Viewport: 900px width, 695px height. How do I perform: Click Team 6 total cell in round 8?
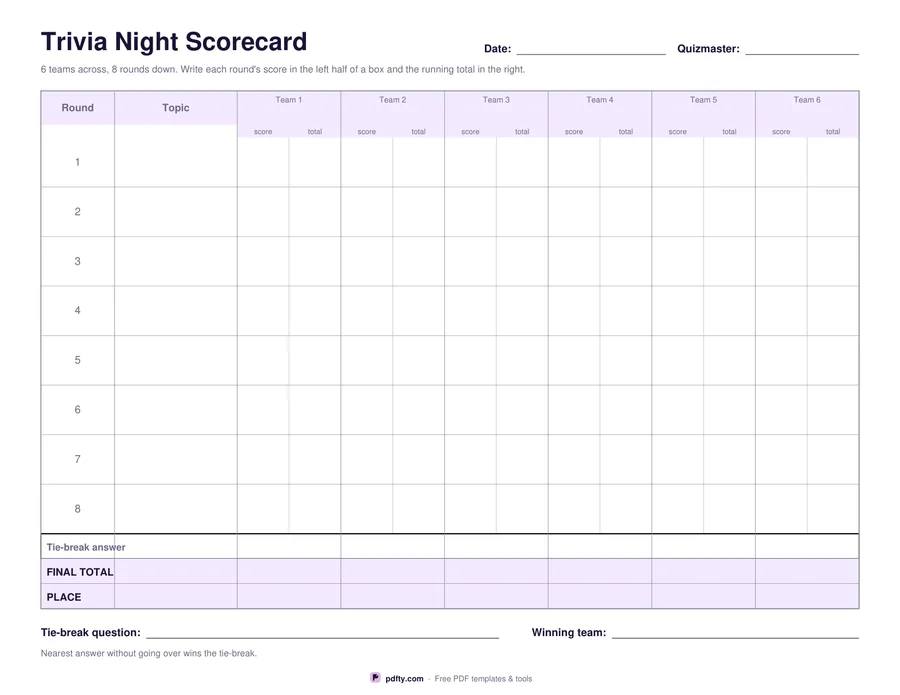(x=833, y=508)
